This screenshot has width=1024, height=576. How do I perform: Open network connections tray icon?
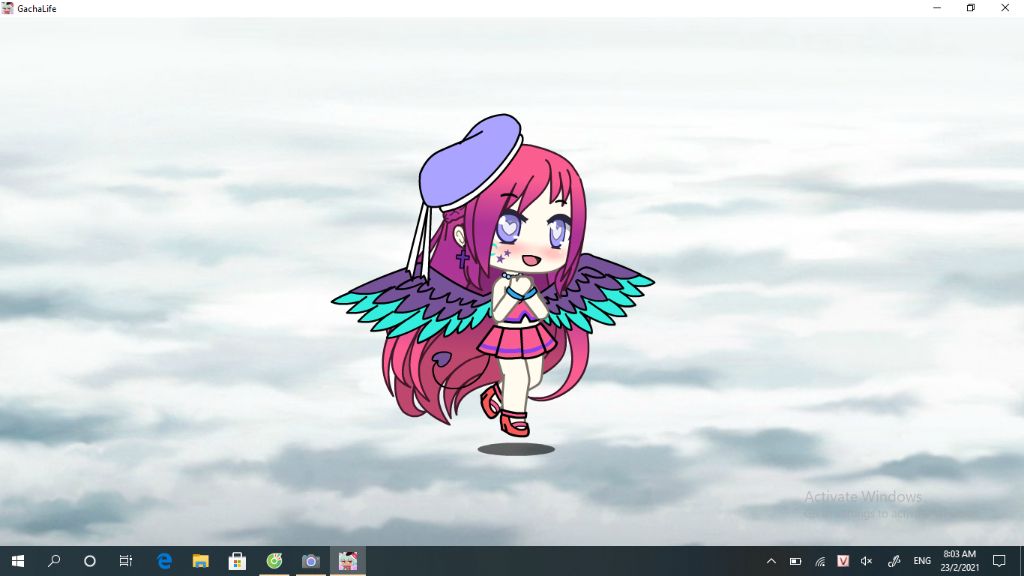click(820, 561)
